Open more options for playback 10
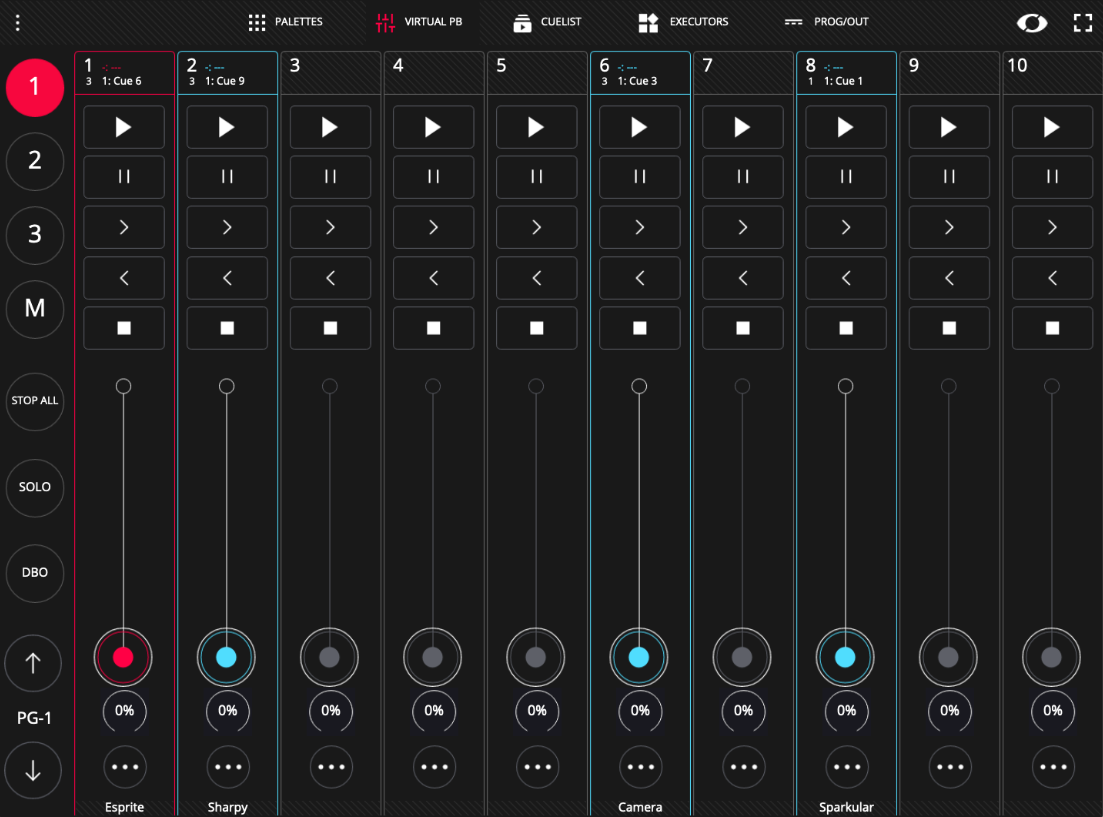1103x817 pixels. pyautogui.click(x=1053, y=767)
